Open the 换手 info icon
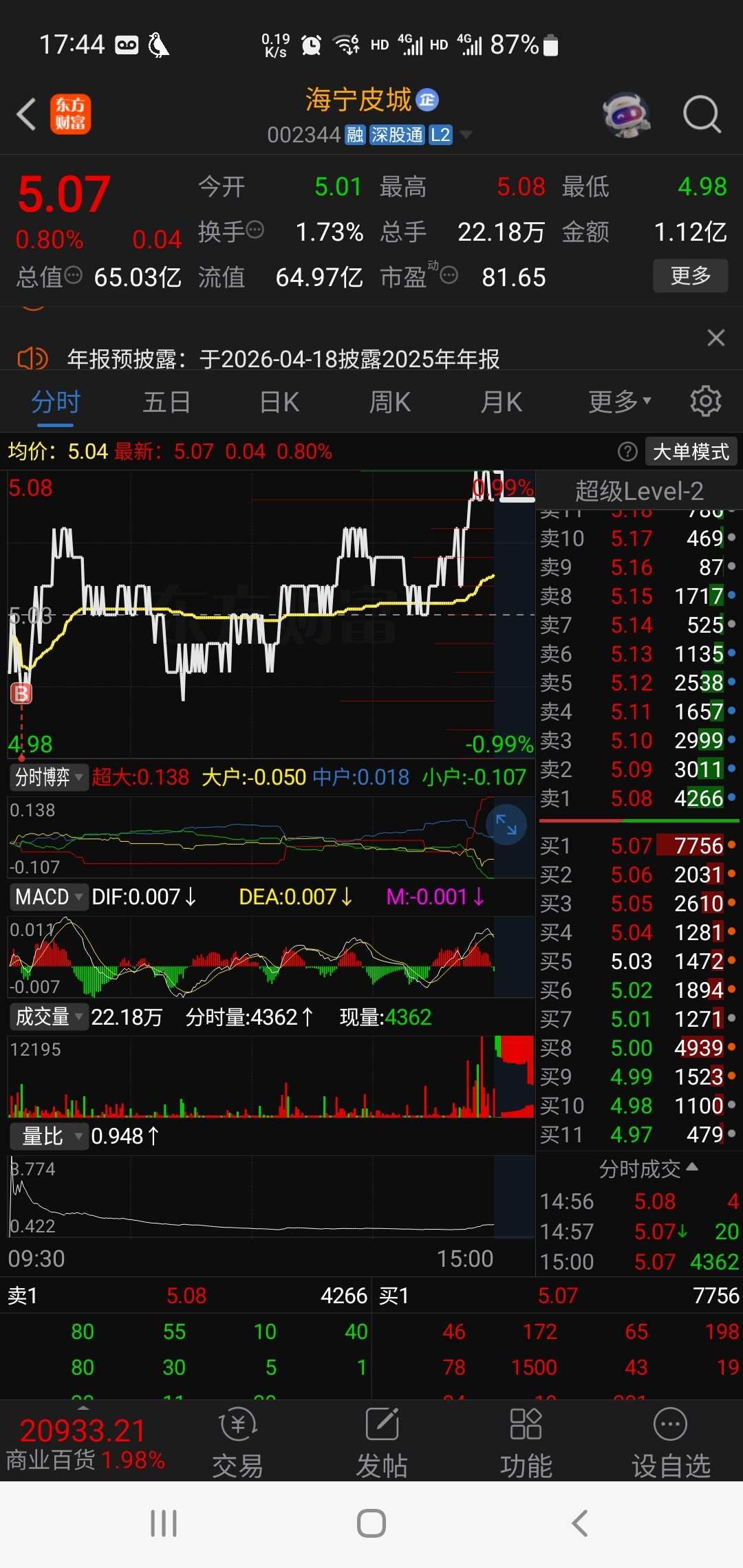743x1568 pixels. point(255,230)
